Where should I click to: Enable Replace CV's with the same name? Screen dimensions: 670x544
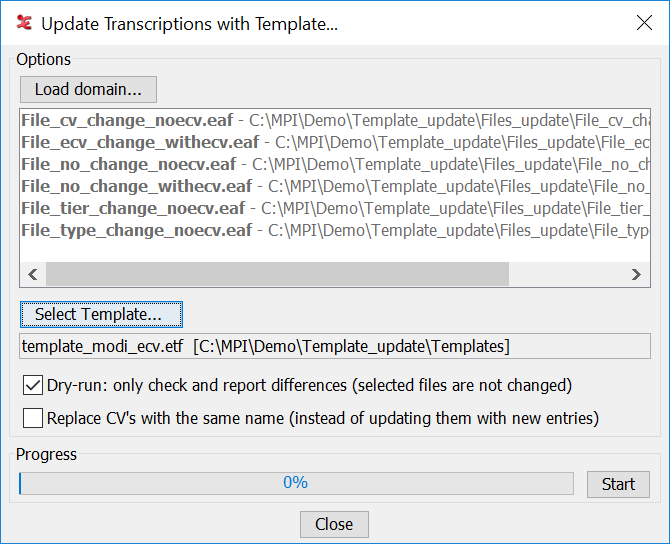[x=32, y=419]
